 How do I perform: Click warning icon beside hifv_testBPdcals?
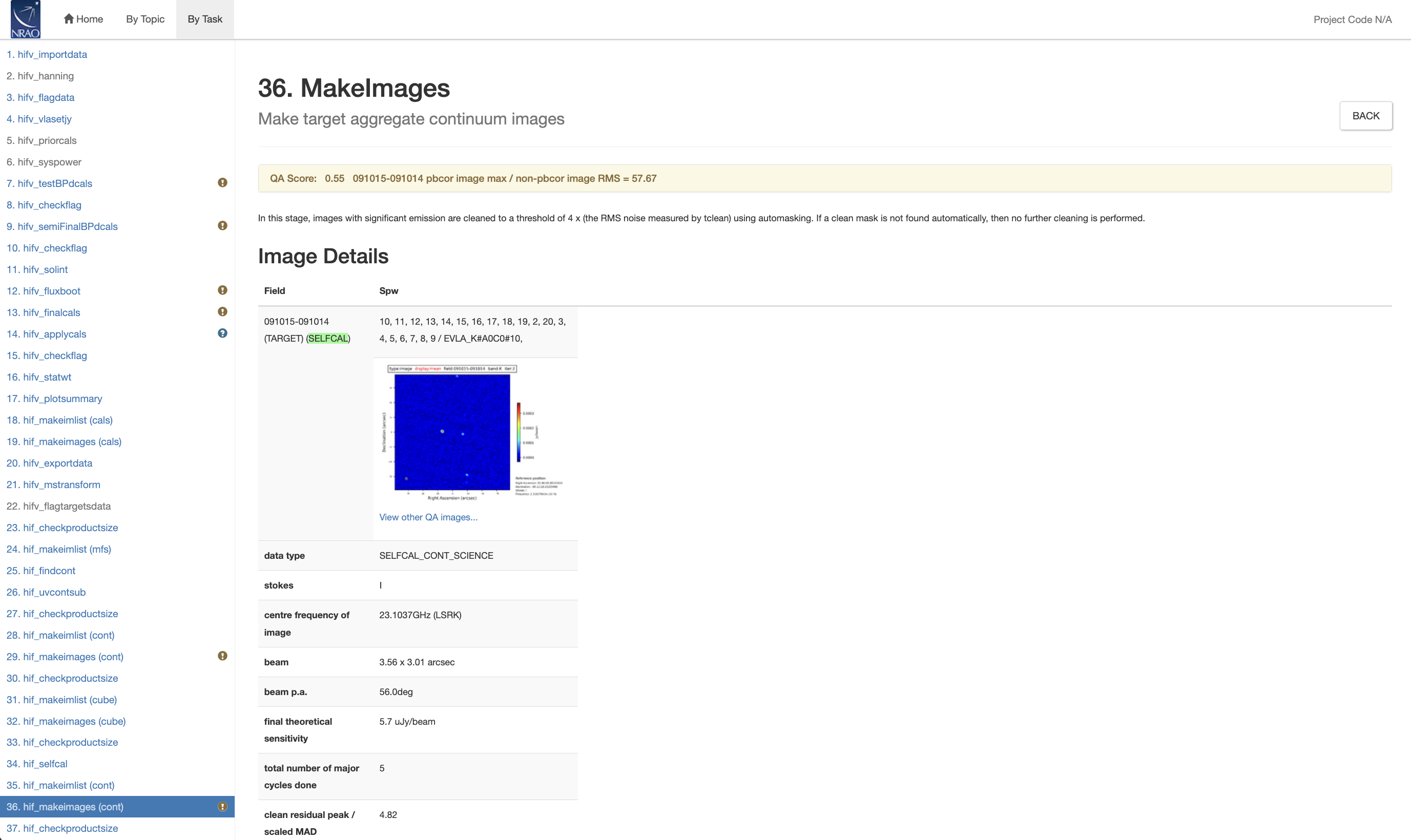222,183
